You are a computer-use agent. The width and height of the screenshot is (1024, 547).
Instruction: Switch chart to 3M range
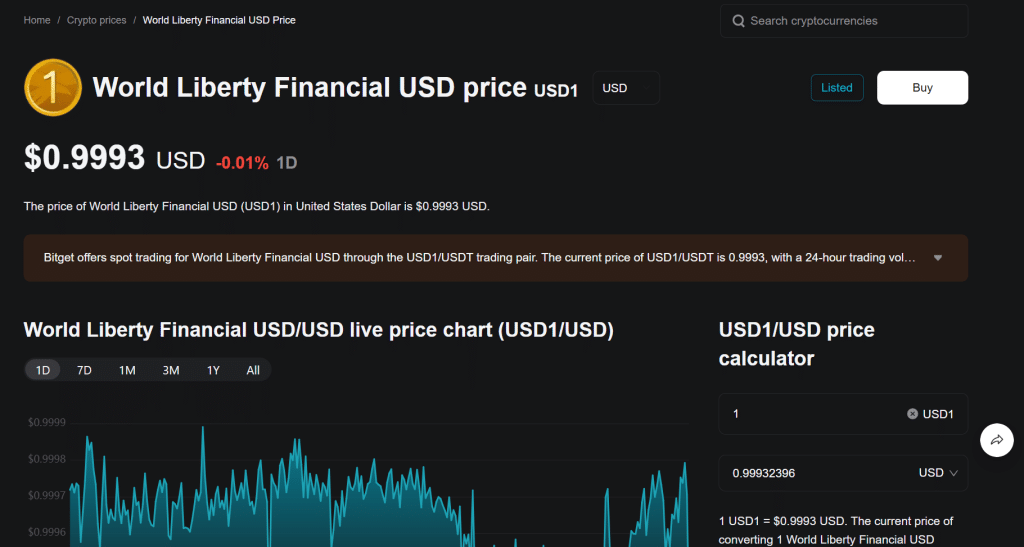(x=171, y=370)
